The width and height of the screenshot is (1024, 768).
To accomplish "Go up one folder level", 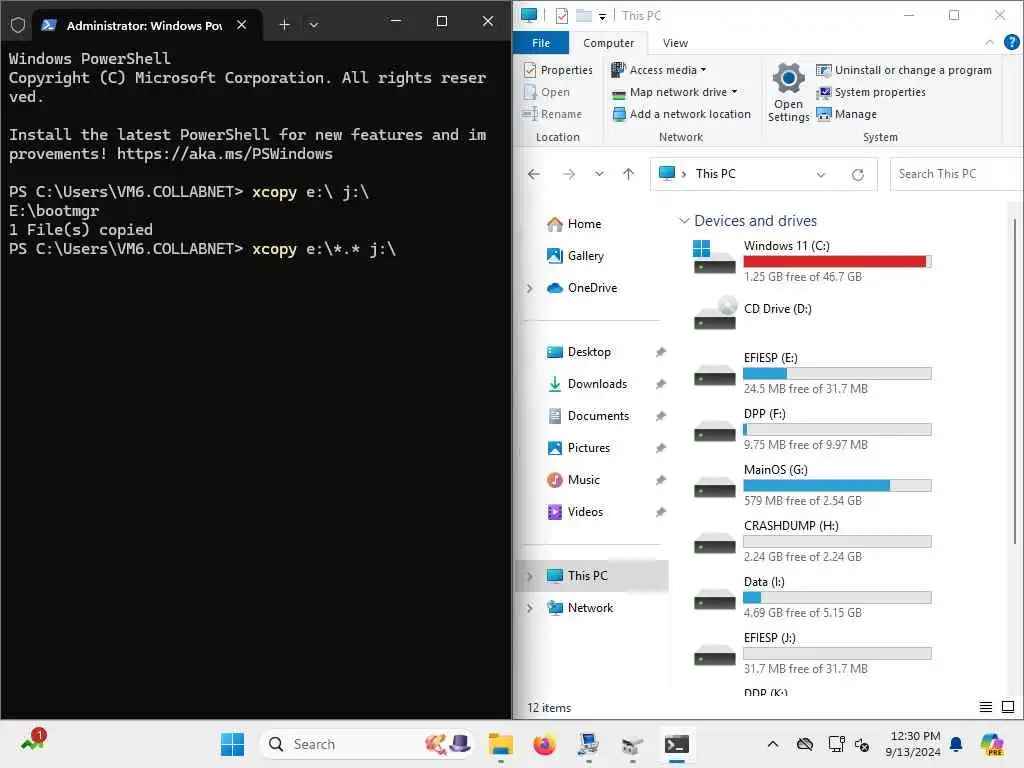I will [x=628, y=174].
